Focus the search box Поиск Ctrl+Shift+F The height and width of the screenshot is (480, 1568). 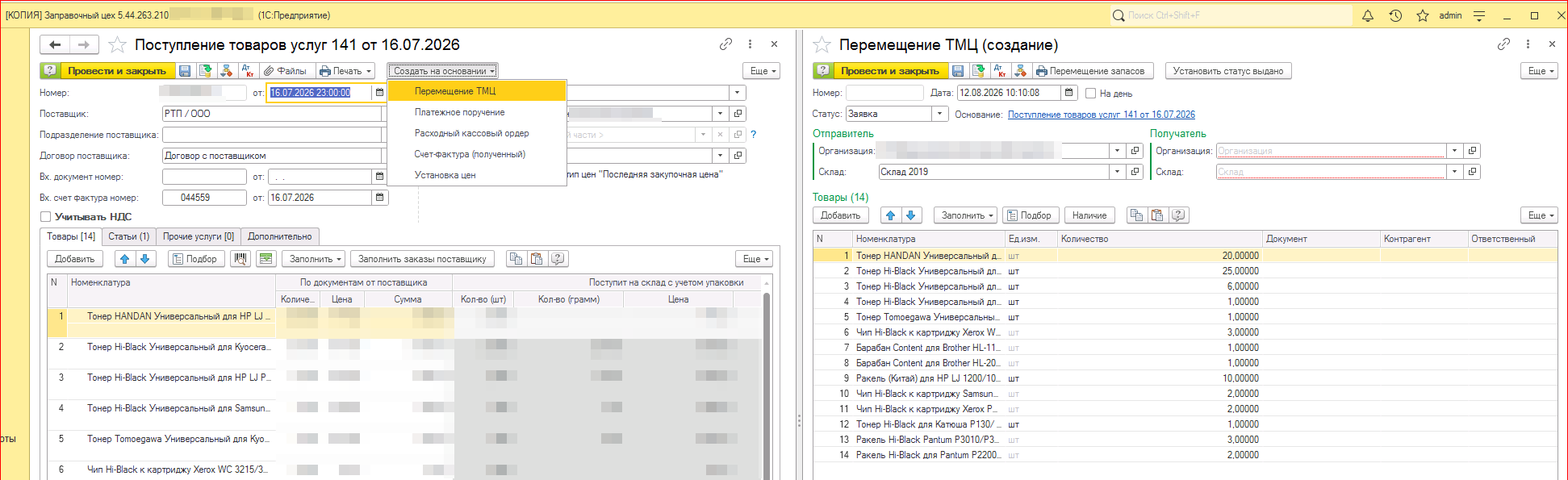click(x=1231, y=15)
